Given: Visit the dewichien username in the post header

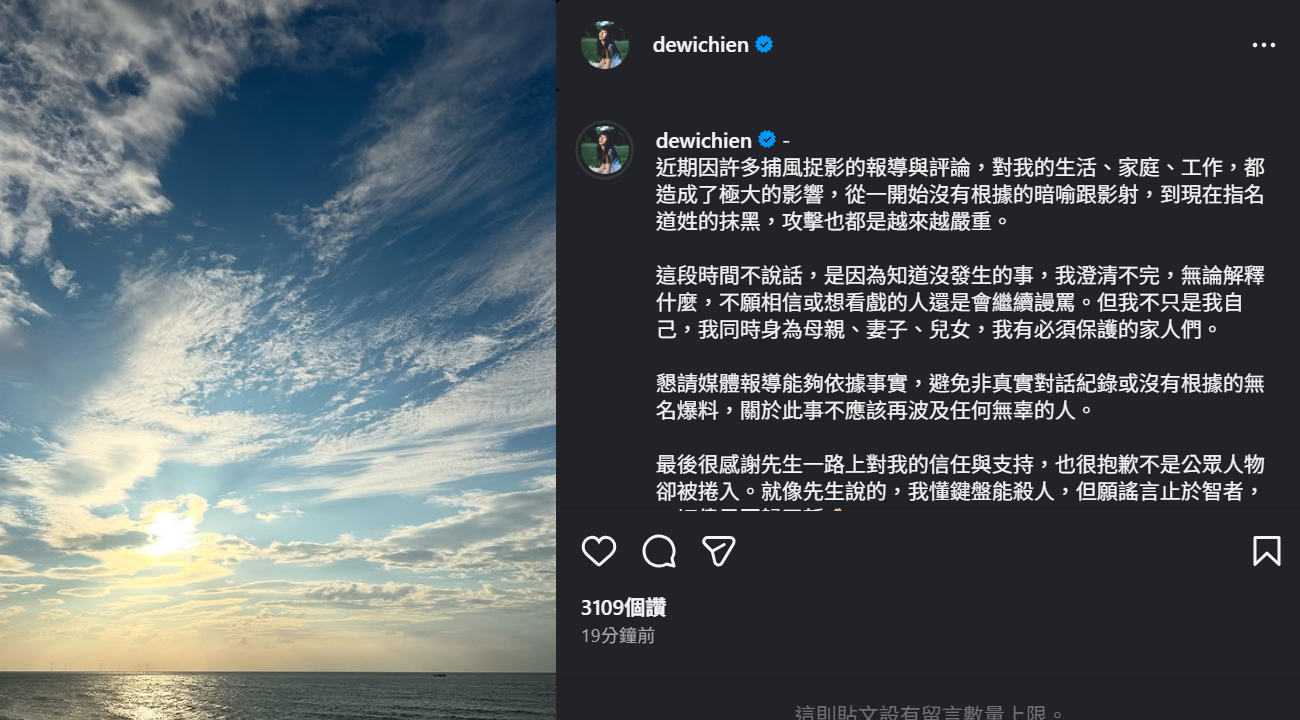Looking at the screenshot, I should tap(700, 45).
